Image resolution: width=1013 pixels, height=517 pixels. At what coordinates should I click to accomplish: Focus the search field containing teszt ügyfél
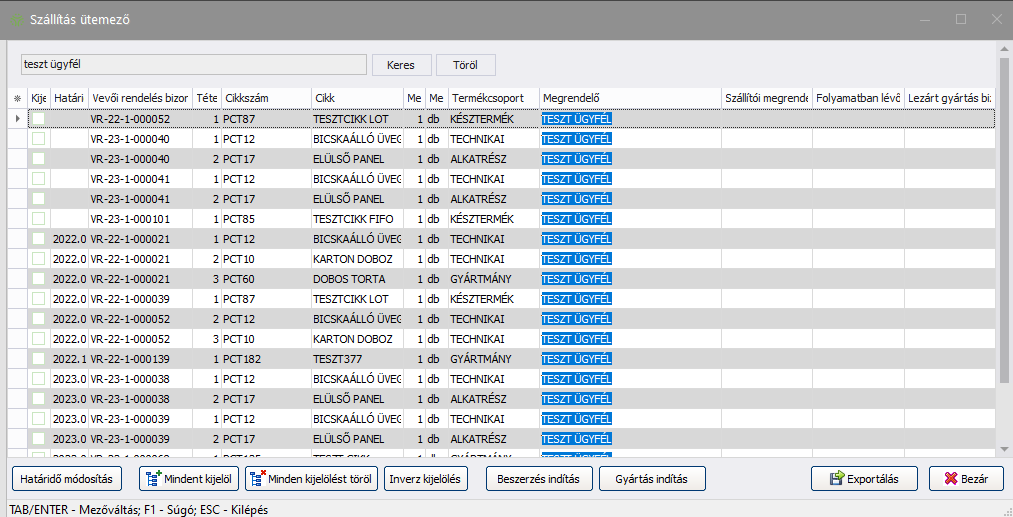coord(193,65)
